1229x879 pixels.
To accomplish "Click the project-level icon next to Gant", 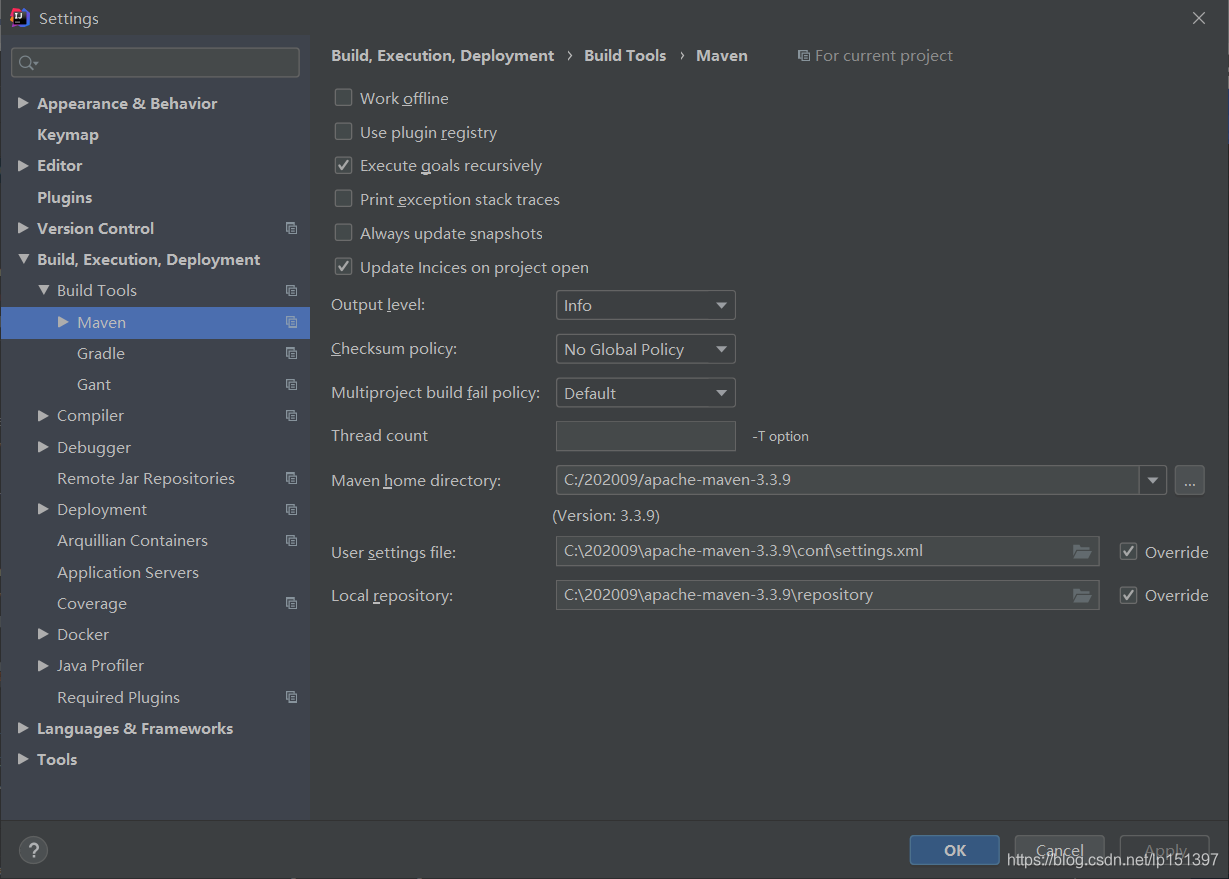I will 291,384.
